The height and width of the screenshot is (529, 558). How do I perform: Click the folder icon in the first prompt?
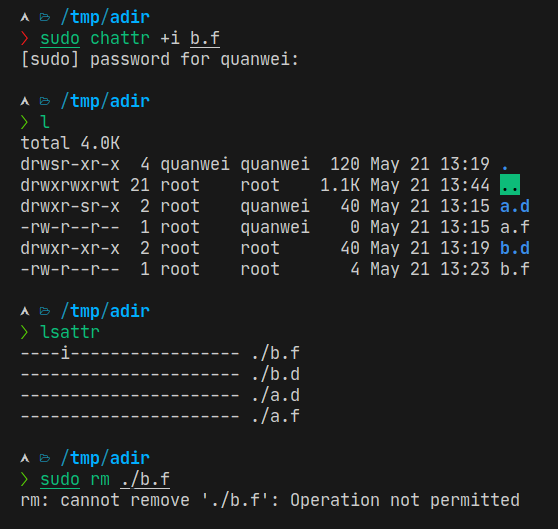(45, 17)
